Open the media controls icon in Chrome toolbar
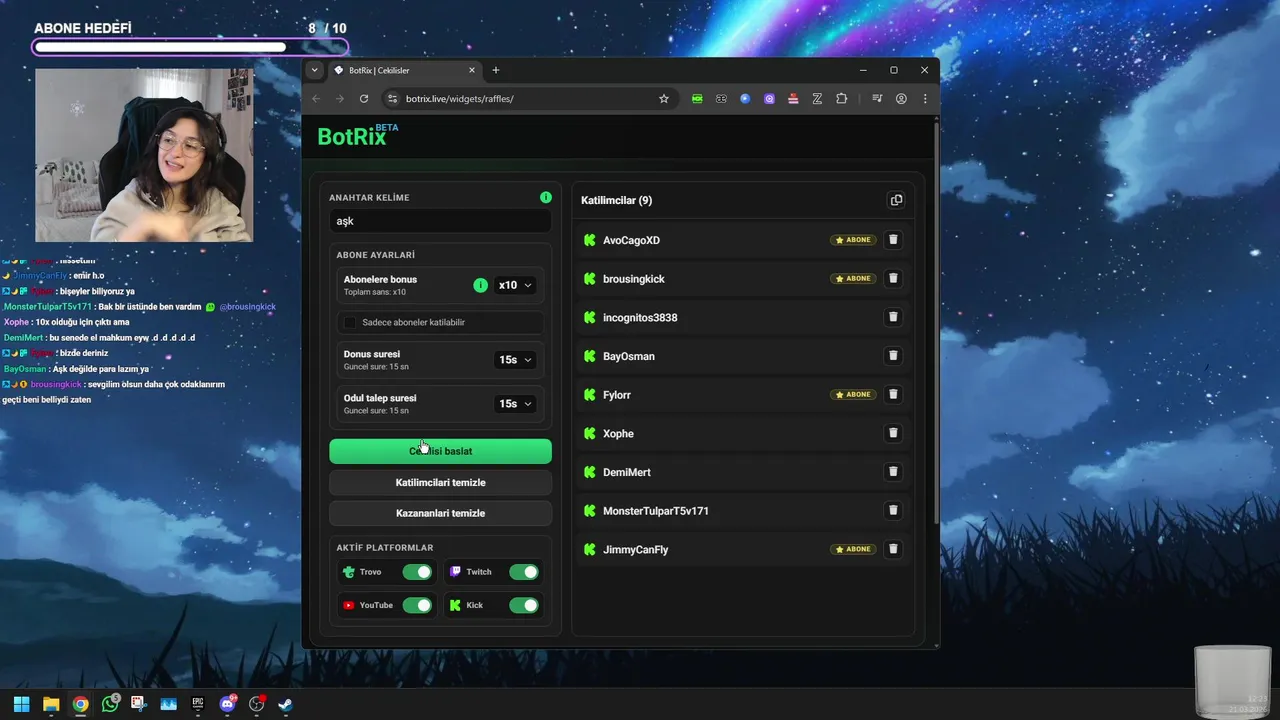 pos(877,99)
